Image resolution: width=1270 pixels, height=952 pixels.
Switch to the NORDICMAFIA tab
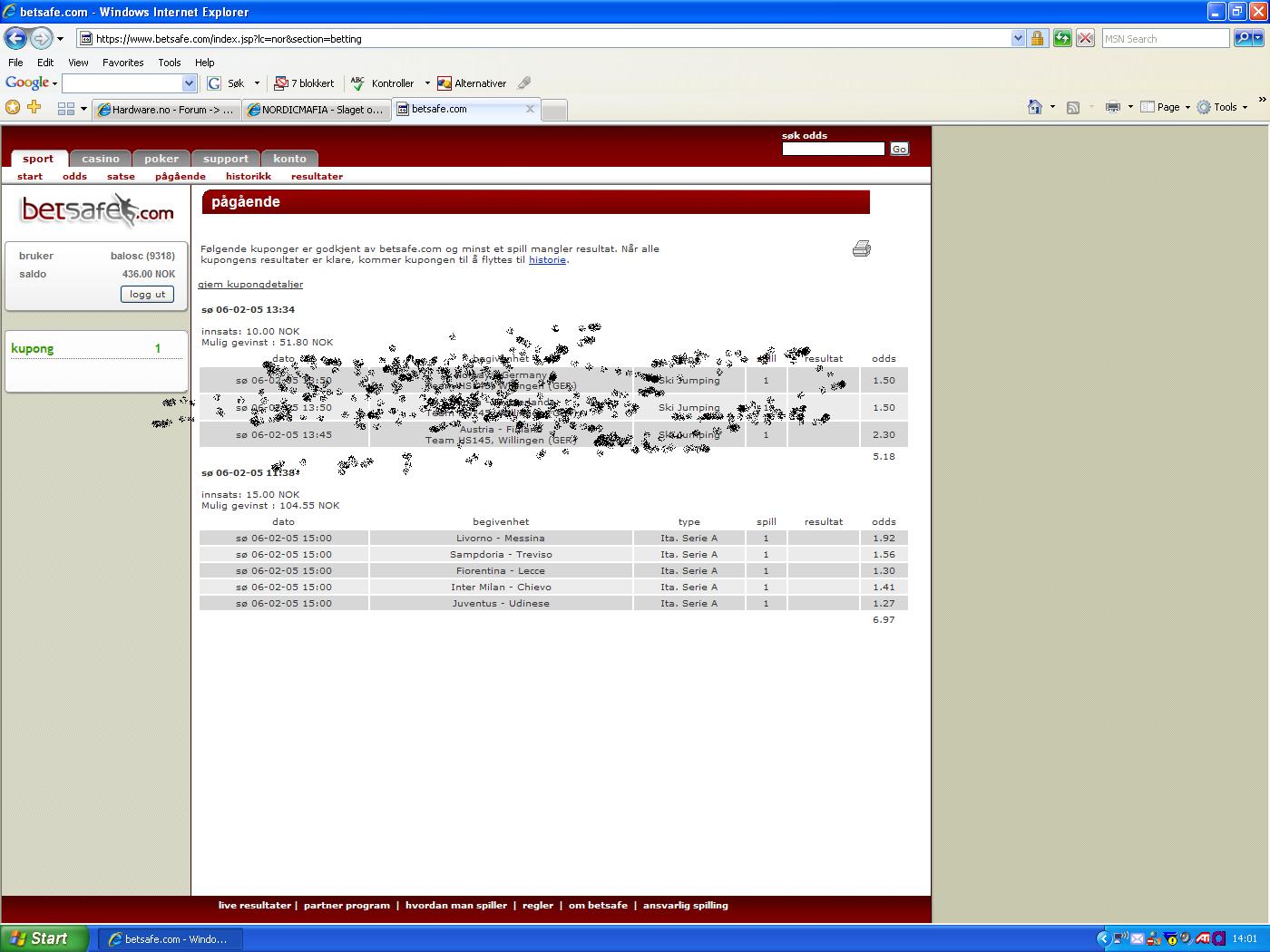(x=317, y=110)
